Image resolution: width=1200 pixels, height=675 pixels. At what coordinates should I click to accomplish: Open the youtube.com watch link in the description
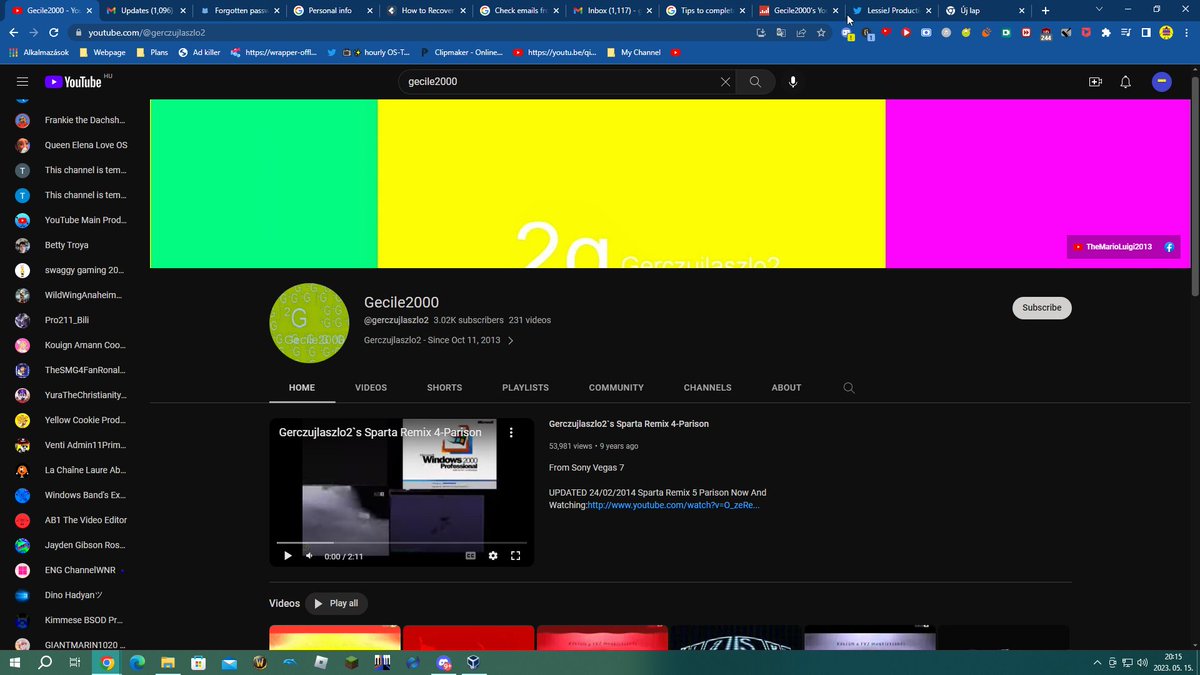pos(673,505)
